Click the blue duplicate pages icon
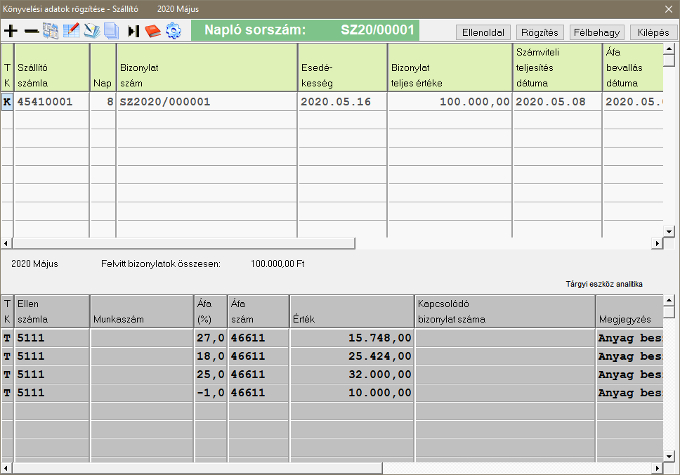 coord(111,31)
